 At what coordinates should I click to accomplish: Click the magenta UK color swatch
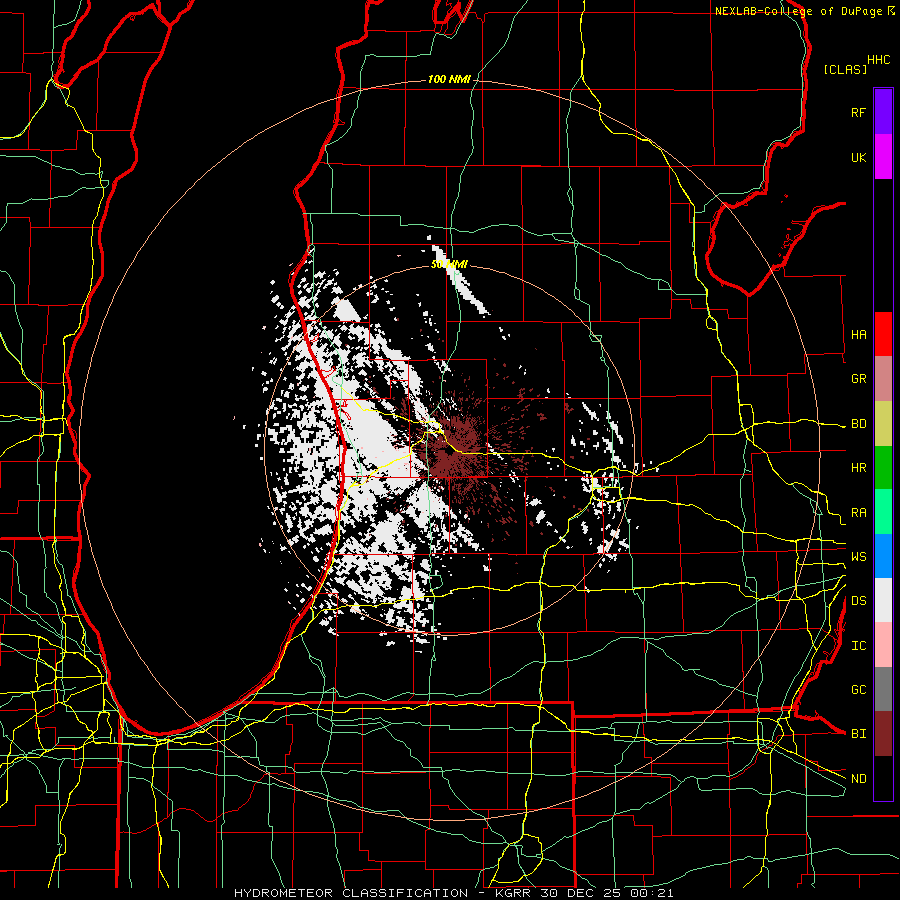(x=883, y=157)
